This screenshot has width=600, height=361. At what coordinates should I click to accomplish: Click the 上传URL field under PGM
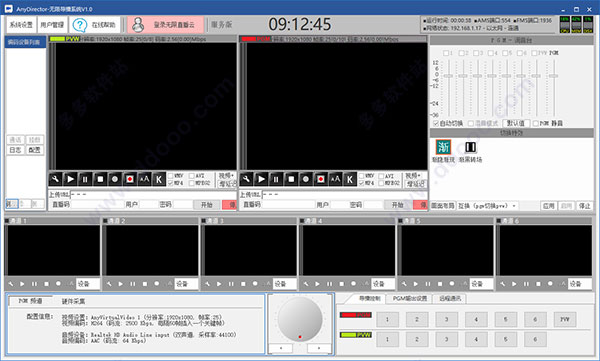[344, 194]
